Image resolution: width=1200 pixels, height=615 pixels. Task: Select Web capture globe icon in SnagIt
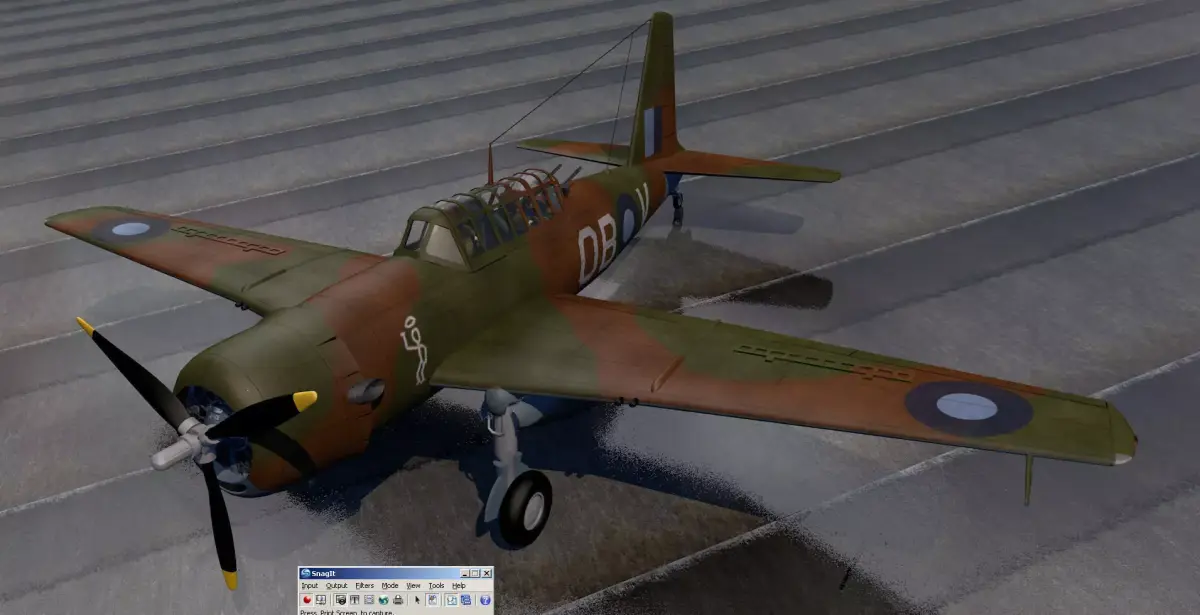(384, 600)
